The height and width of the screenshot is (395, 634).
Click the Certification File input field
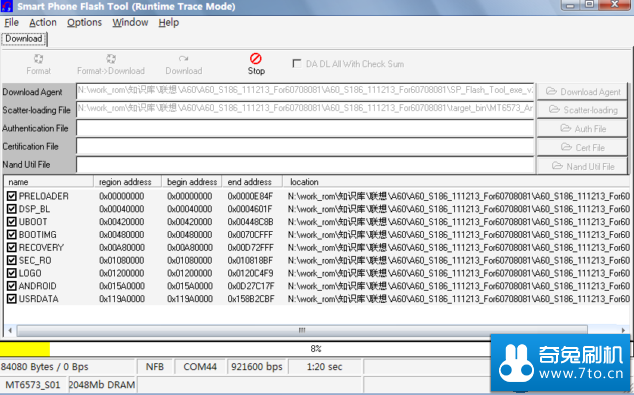pos(305,146)
